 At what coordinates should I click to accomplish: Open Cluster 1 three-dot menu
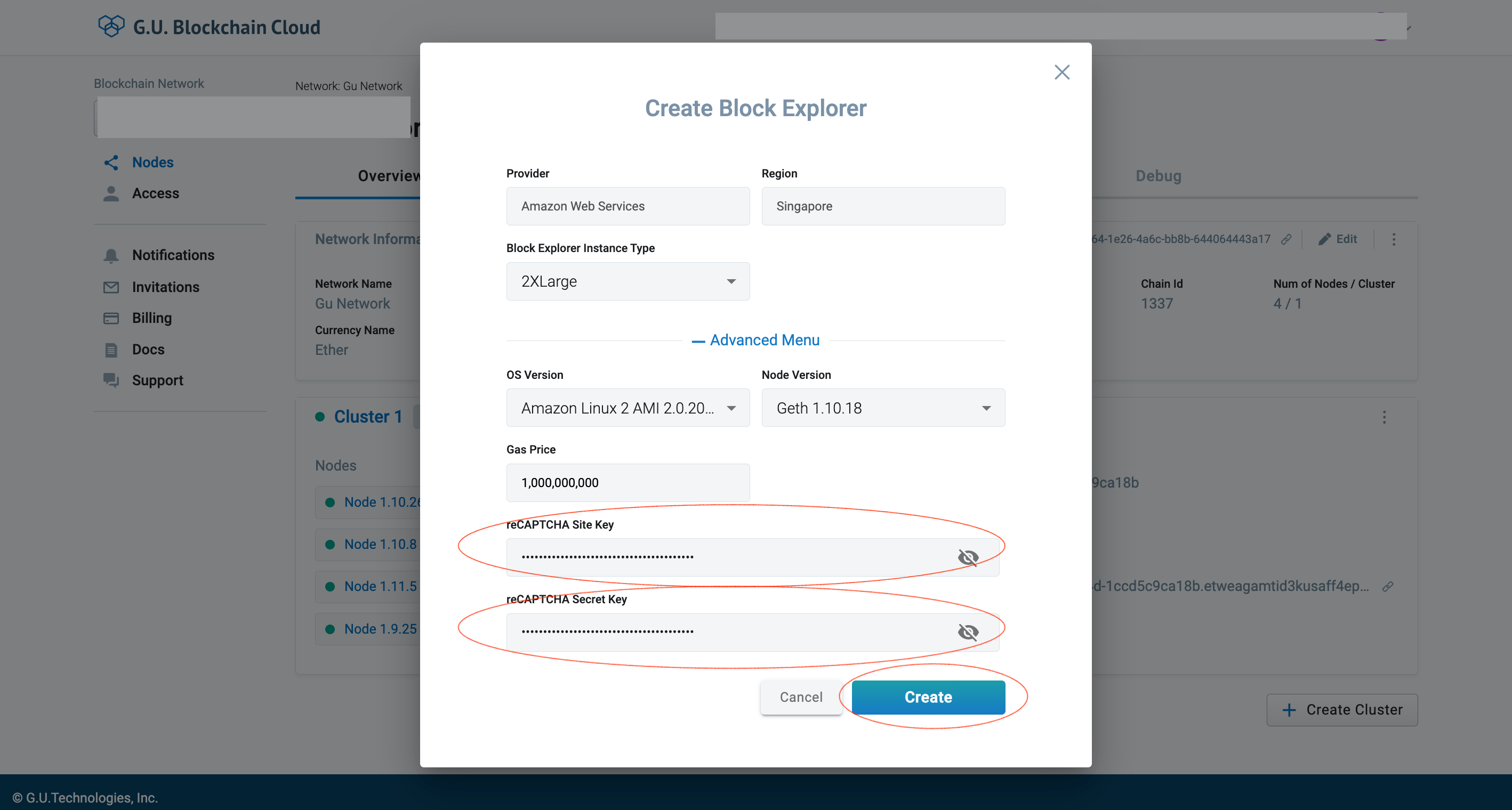(x=1385, y=417)
